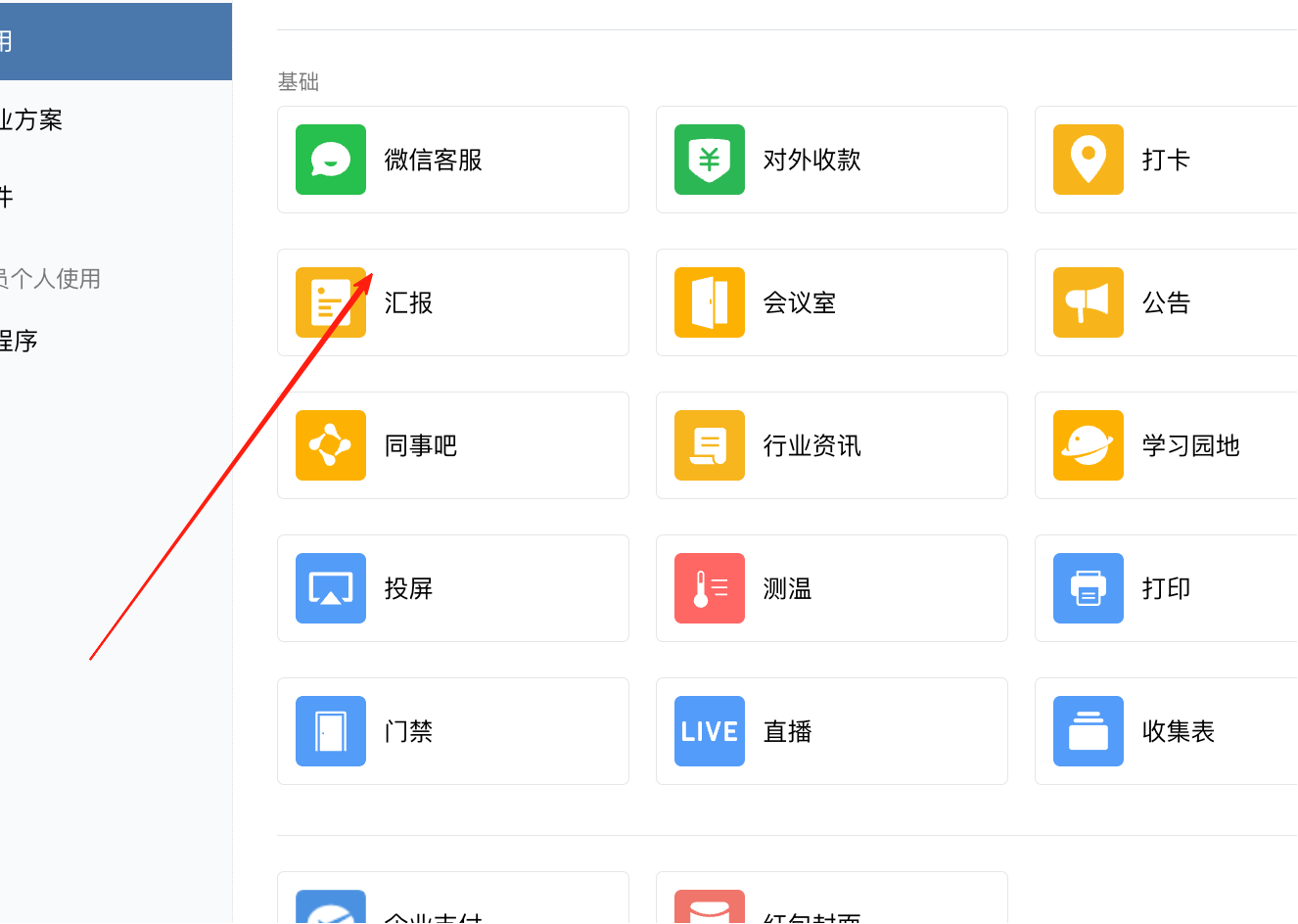Select the 行业资讯 label text
This screenshot has width=1298, height=924.
pyautogui.click(x=812, y=445)
